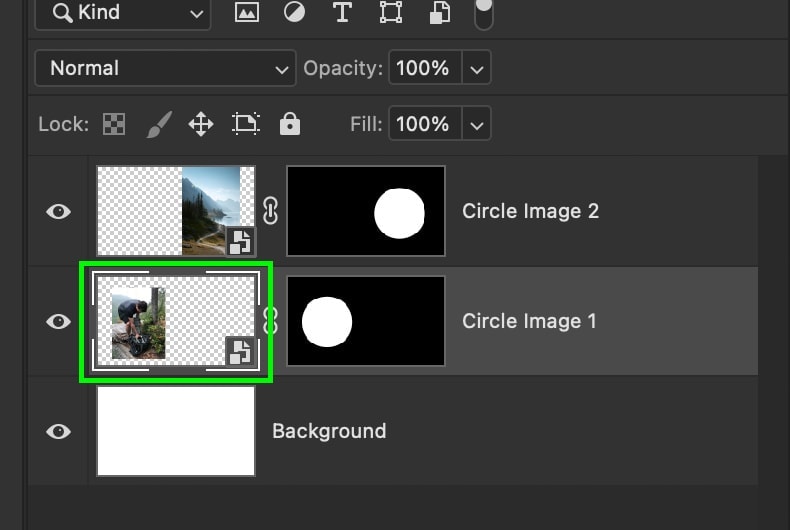
Task: Prevent auto-nesting in artboards lock icon
Action: click(245, 124)
